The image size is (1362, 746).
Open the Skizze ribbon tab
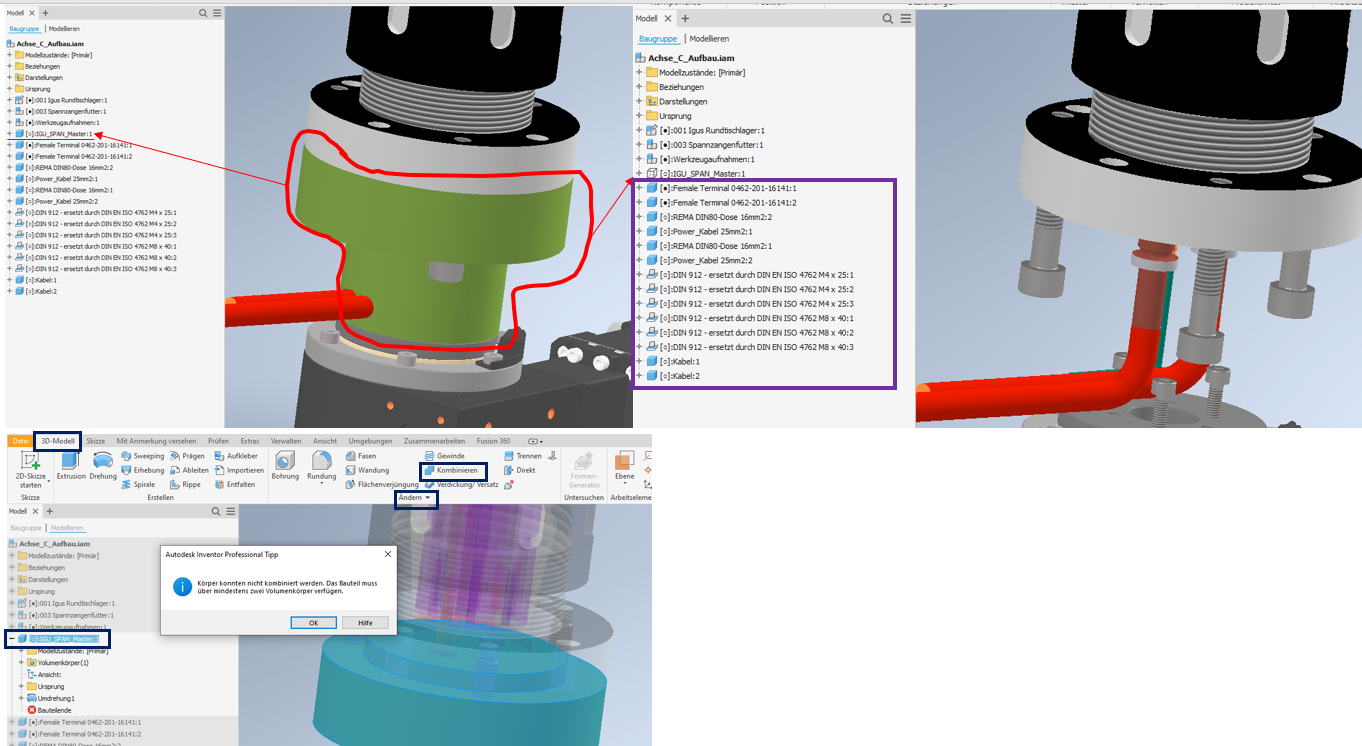pyautogui.click(x=95, y=441)
